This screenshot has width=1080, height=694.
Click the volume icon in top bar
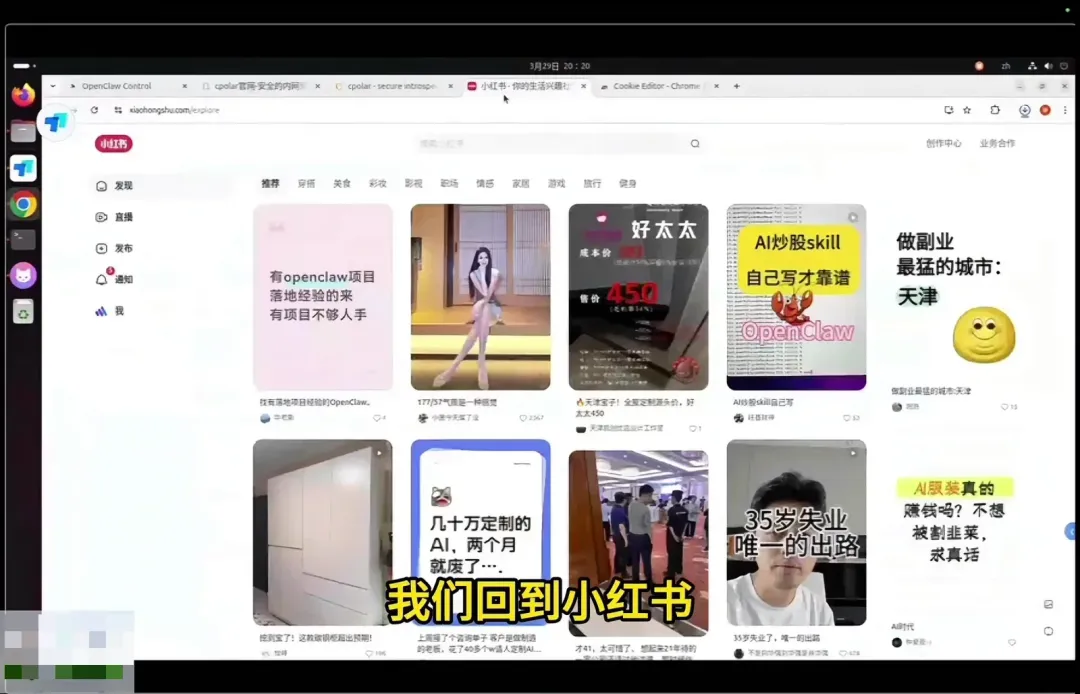[x=1048, y=66]
